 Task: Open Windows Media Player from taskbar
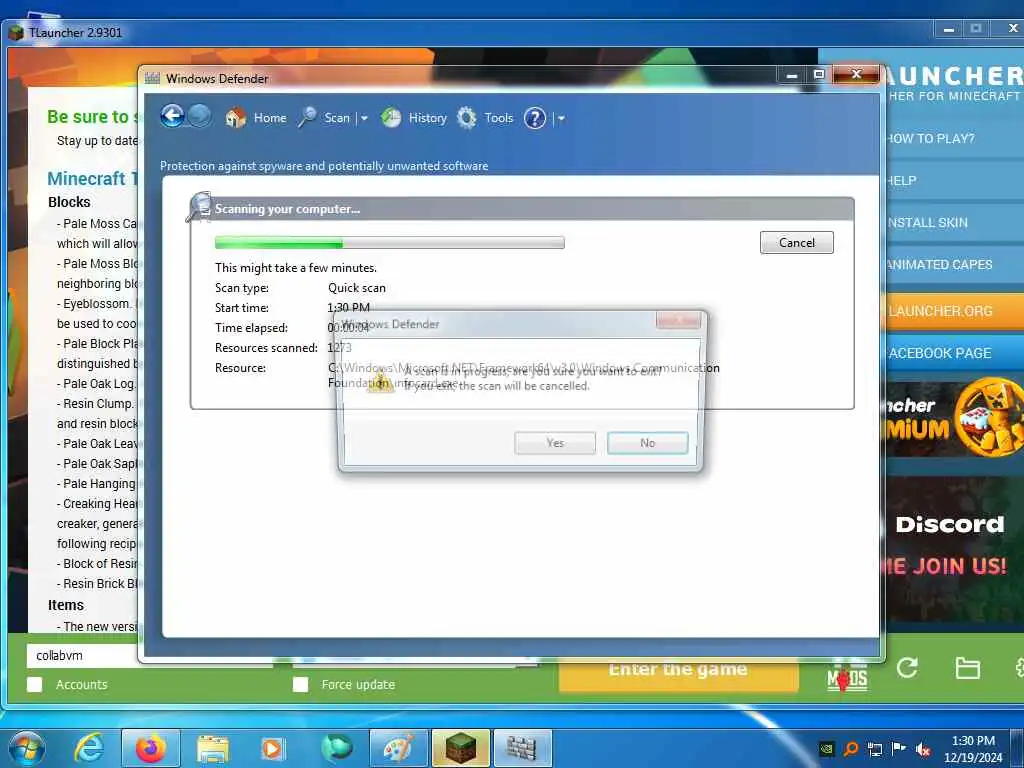(x=273, y=748)
